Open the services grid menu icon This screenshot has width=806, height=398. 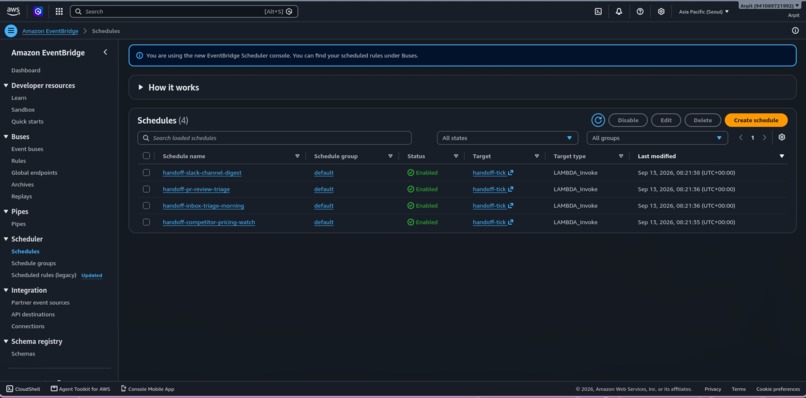(x=59, y=11)
